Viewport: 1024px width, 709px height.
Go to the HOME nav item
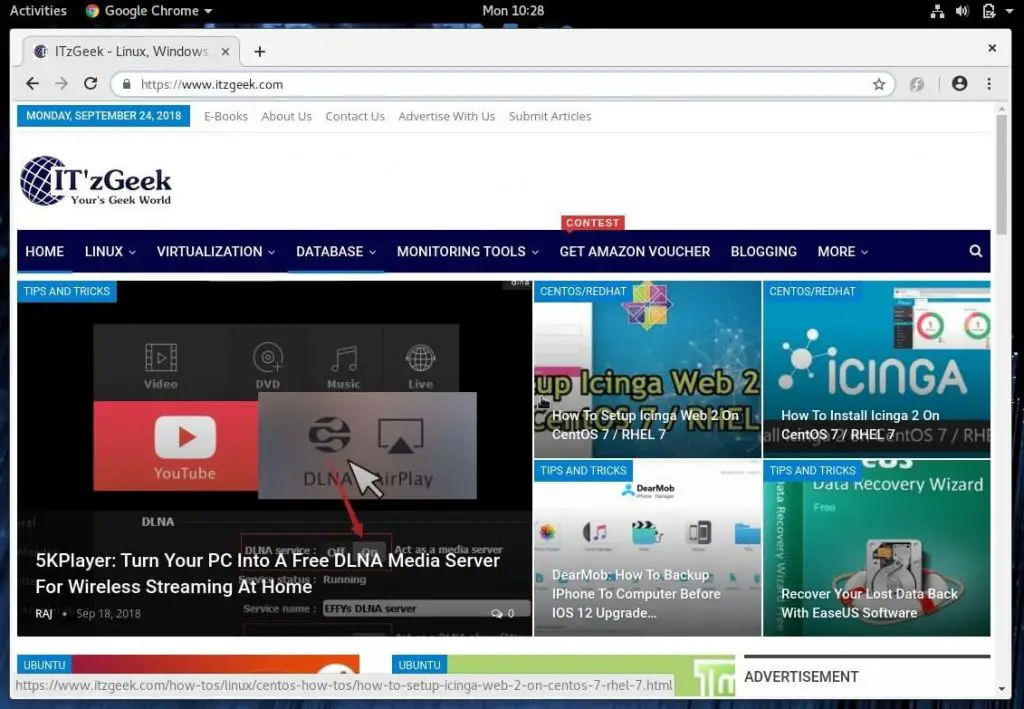(44, 251)
